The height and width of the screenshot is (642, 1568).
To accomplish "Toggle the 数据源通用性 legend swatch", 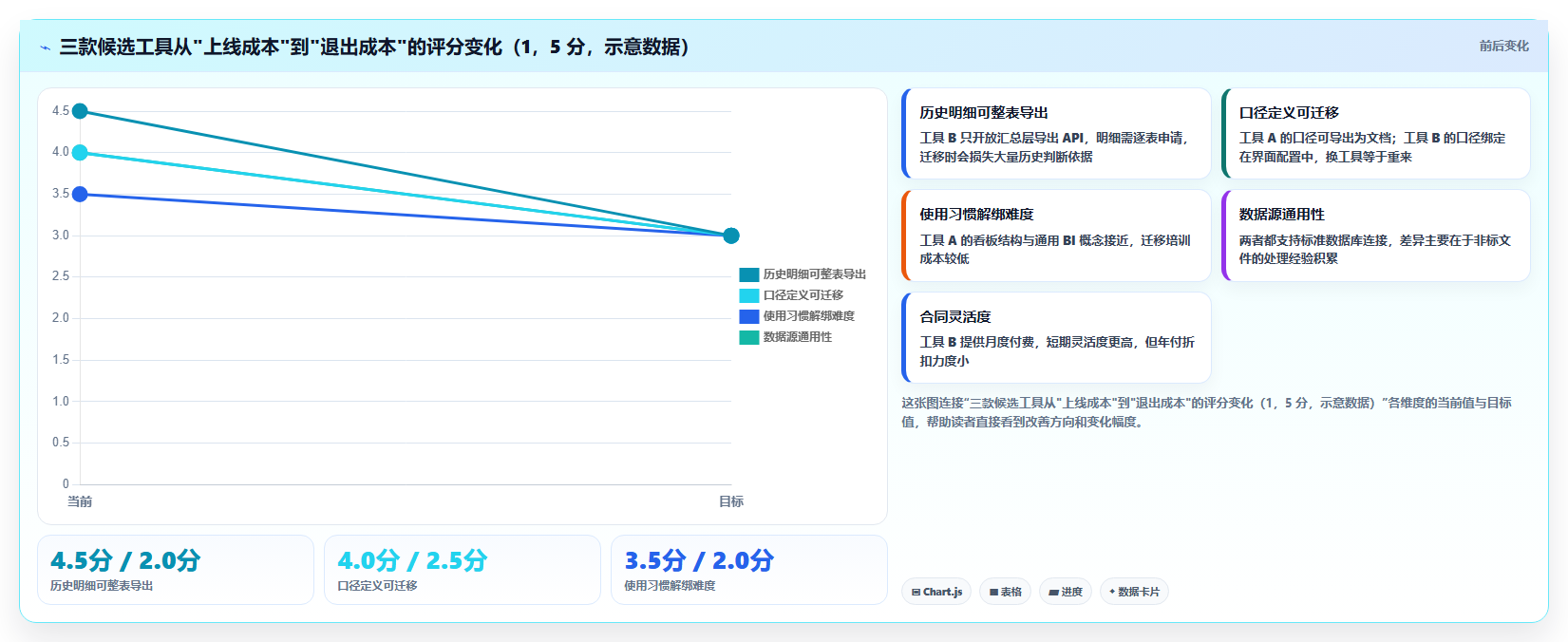I will click(x=749, y=337).
